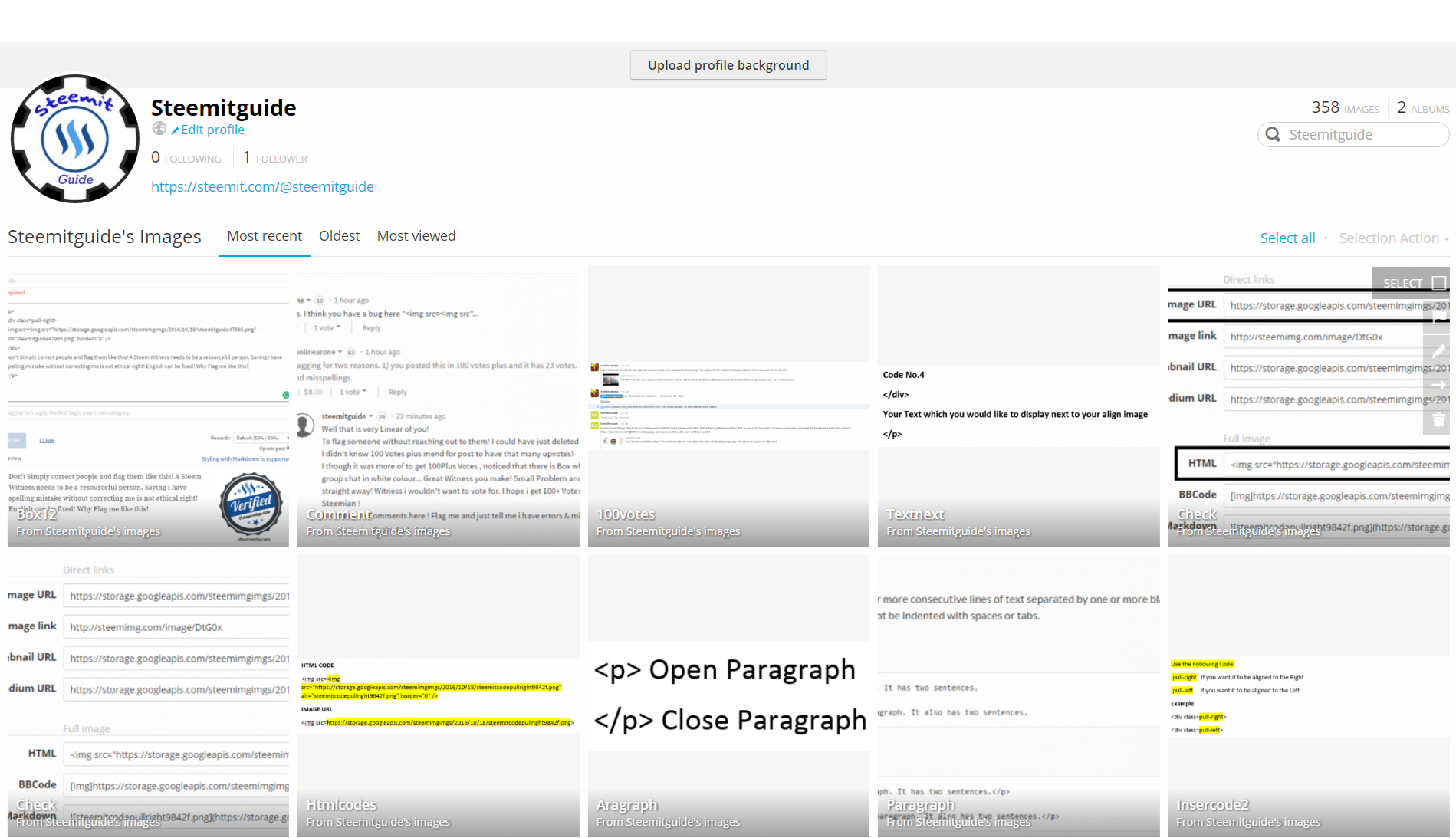
Task: Open the Textnext image thumbnail
Action: (1018, 406)
